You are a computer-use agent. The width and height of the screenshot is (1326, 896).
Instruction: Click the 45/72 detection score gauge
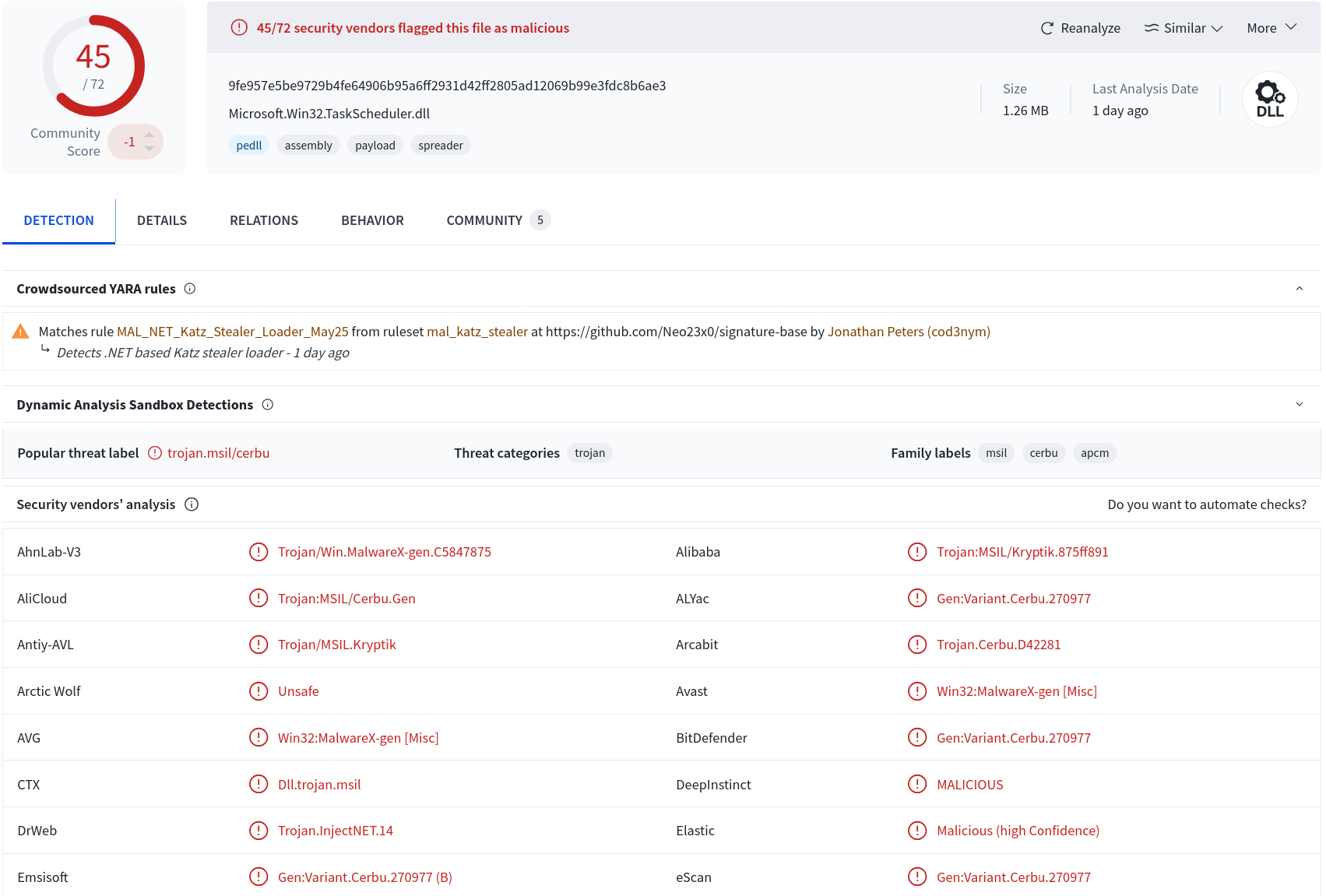93,66
